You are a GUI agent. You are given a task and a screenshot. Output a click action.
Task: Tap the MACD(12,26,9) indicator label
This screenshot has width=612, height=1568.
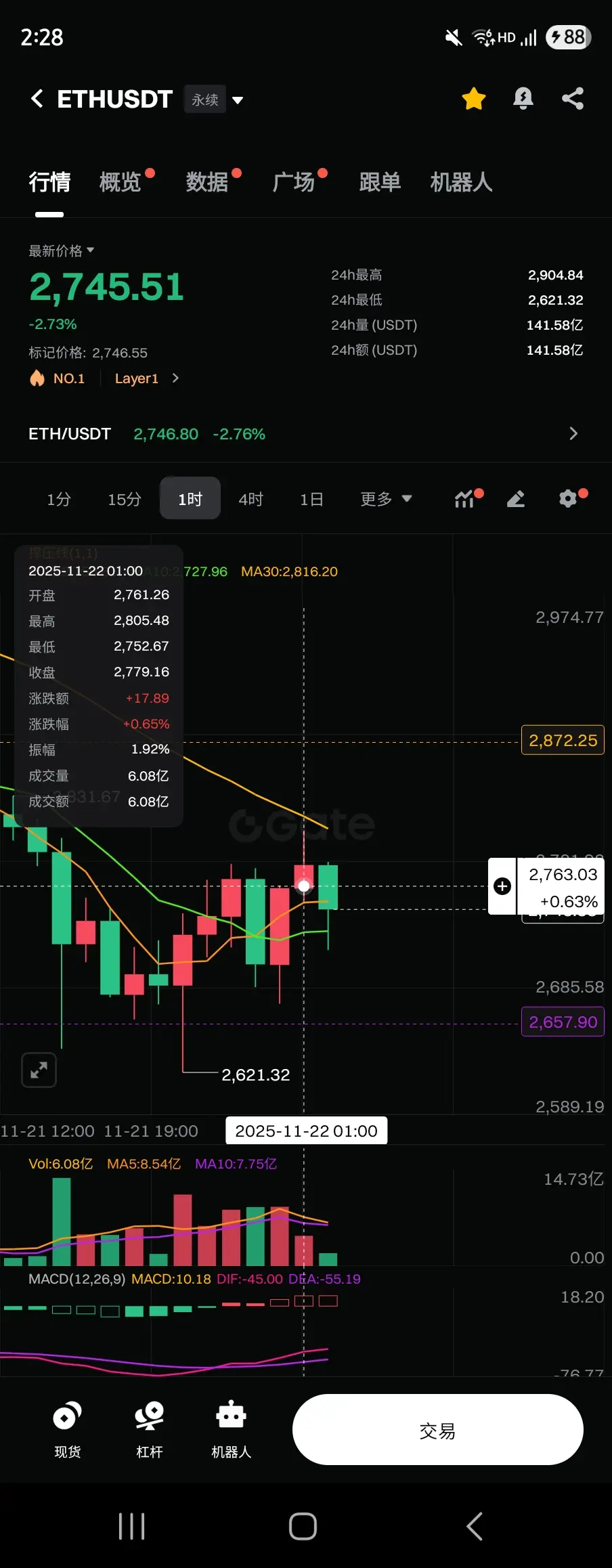(76, 1279)
